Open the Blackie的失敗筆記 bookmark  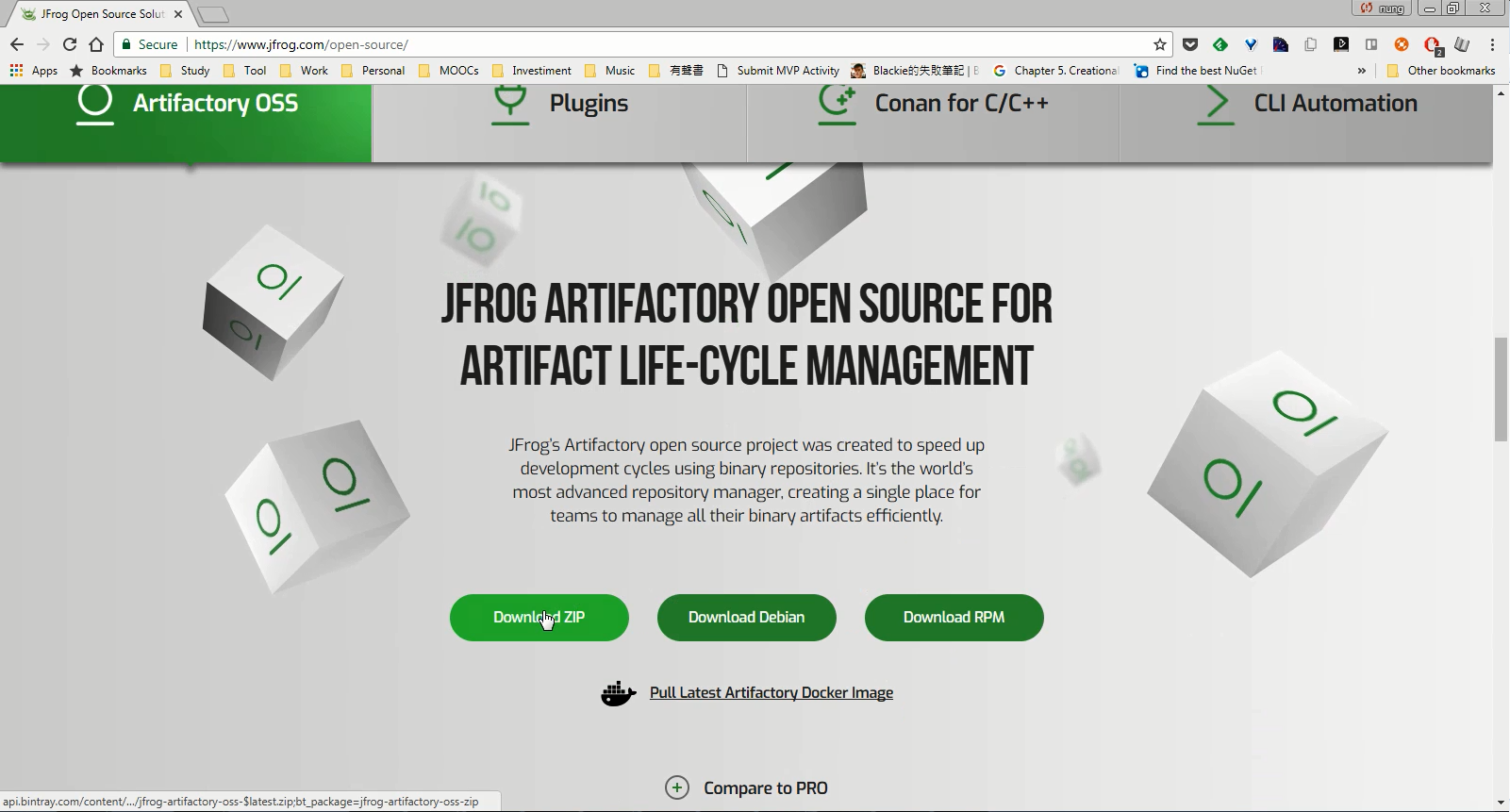point(914,71)
